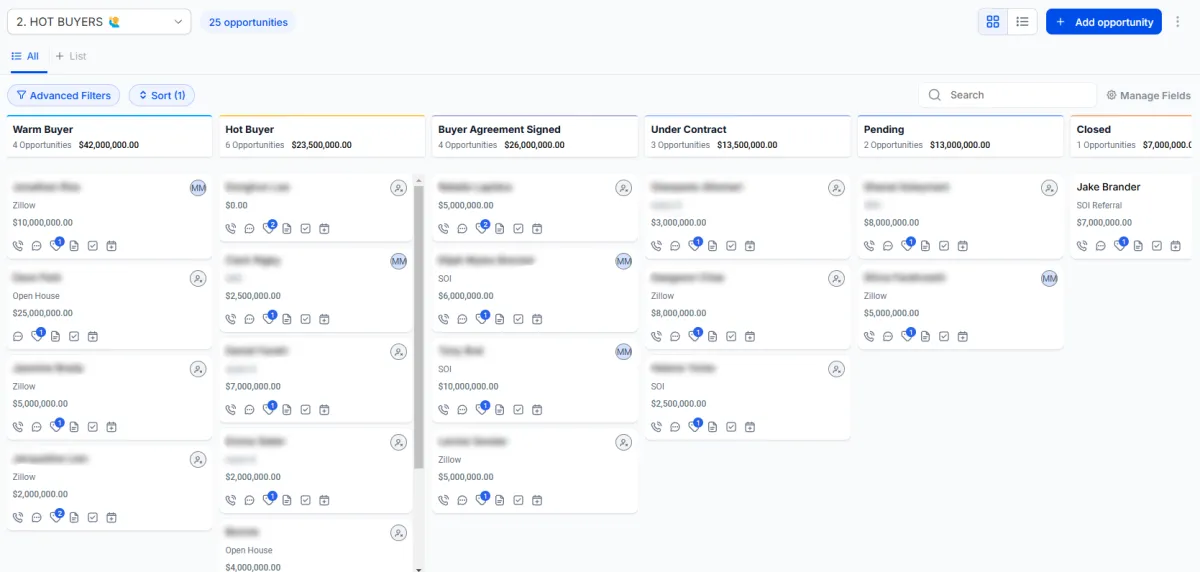Open tags icon on Jake Brander card

pyautogui.click(x=1119, y=245)
